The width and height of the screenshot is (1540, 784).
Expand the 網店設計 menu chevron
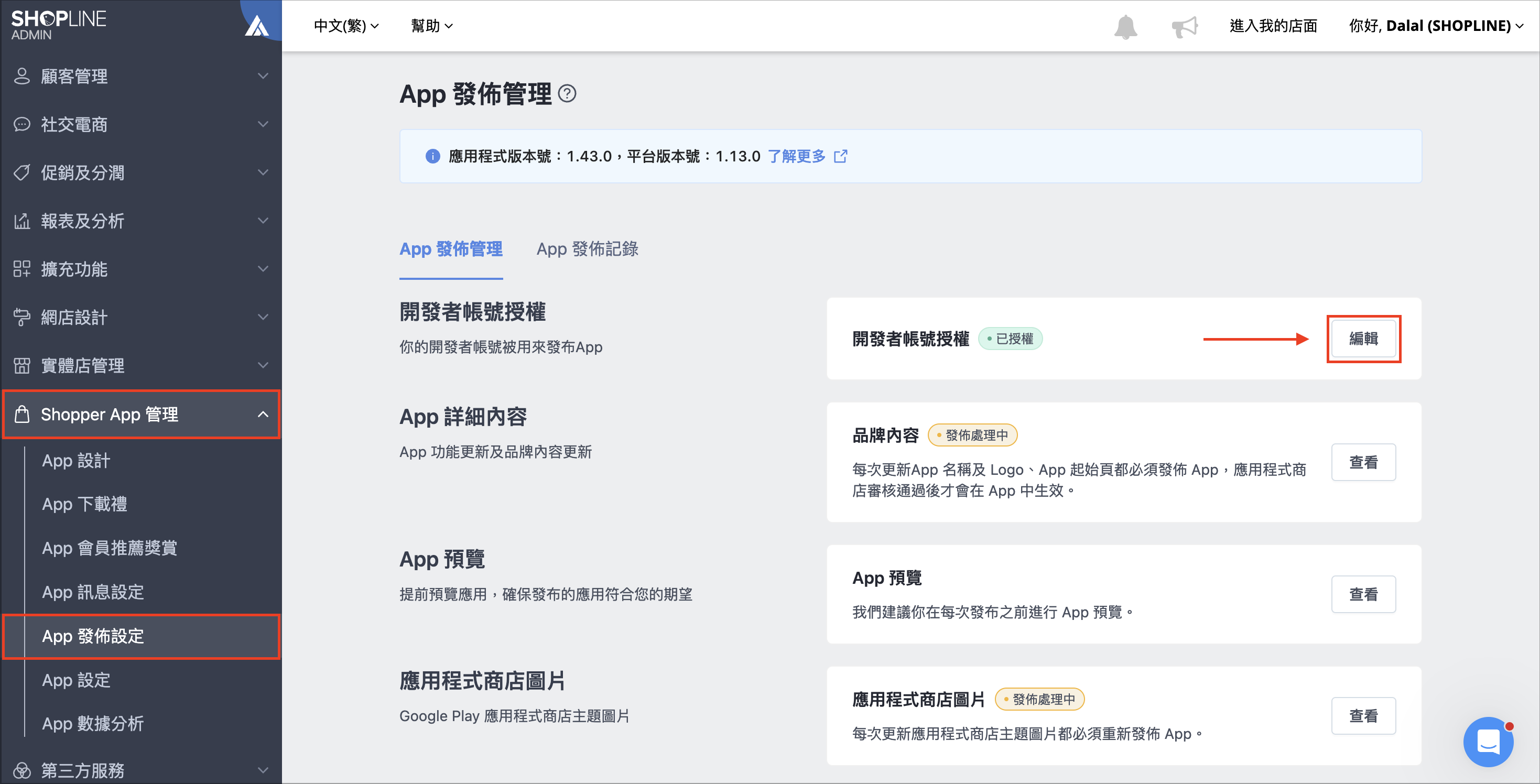(x=263, y=317)
